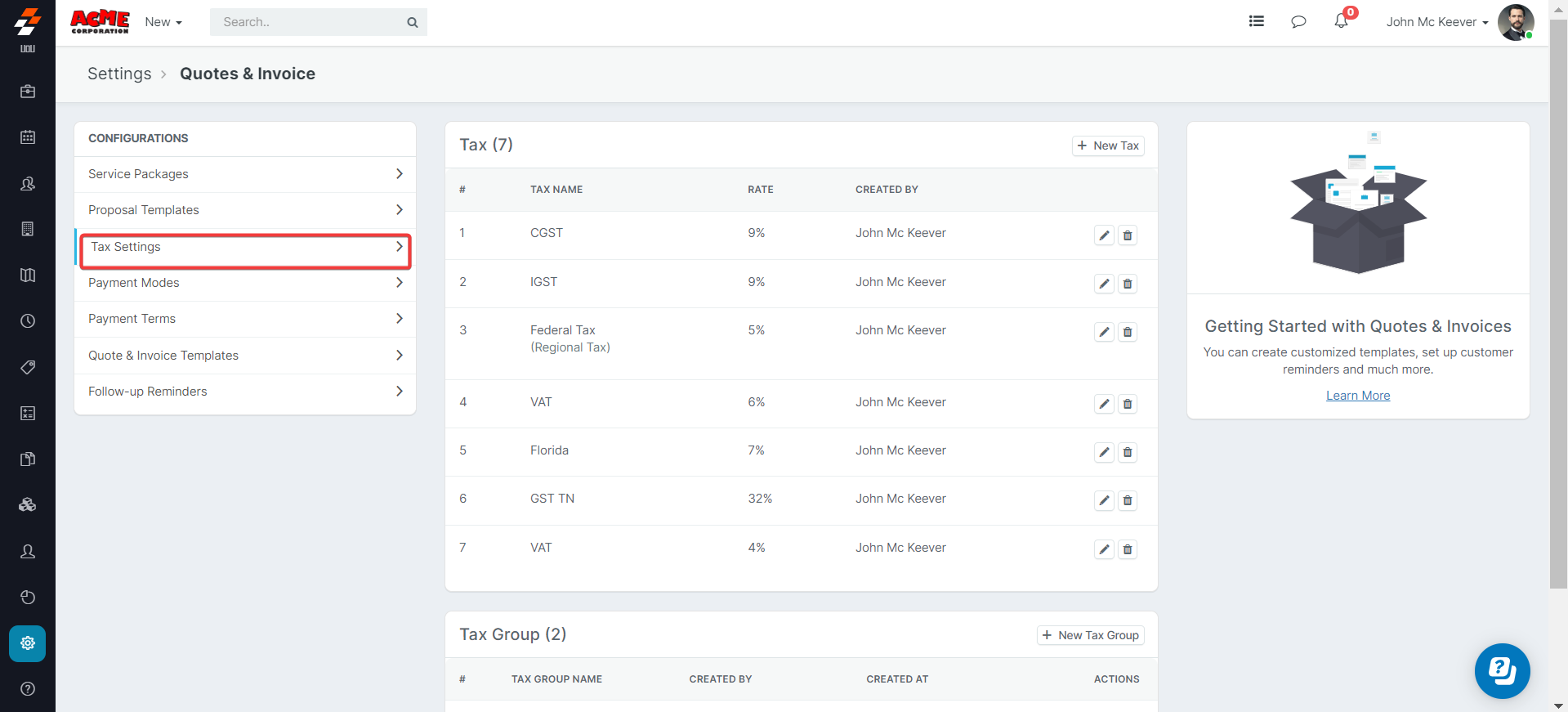Click the edit pencil for CGST tax

tap(1104, 235)
